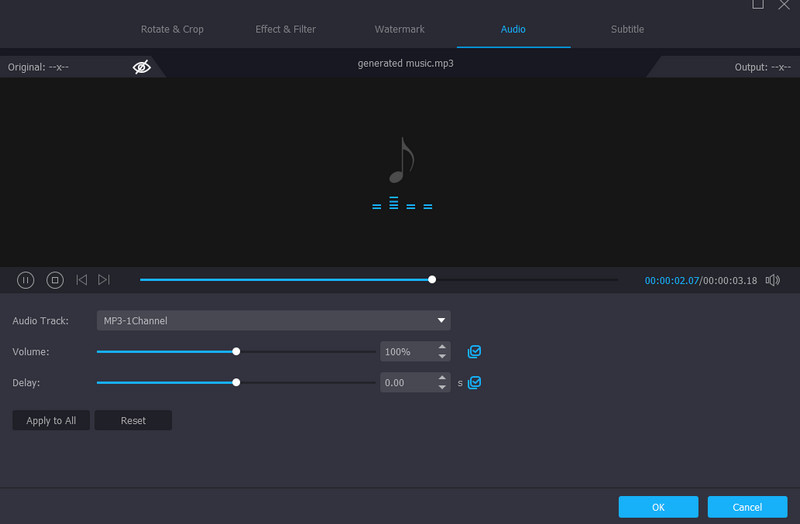
Task: Skip to the previous frame
Action: 82,280
